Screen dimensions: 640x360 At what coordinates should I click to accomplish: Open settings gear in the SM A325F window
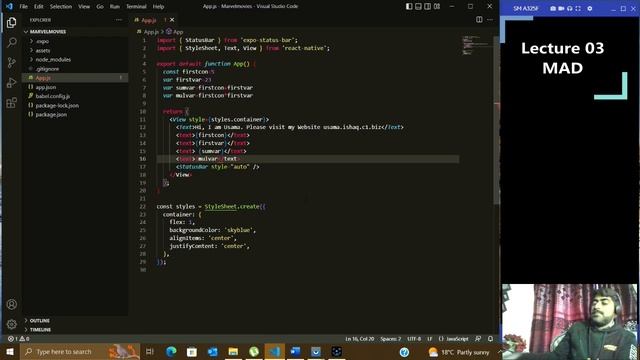589,8
